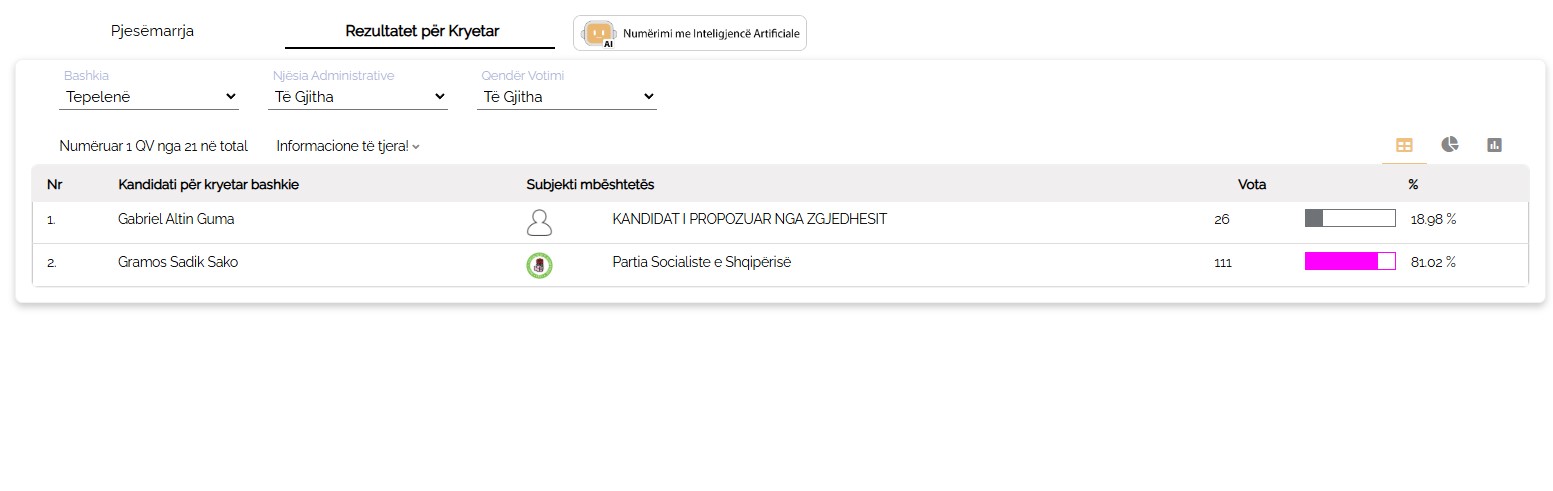Switch to pie chart view

point(1449,145)
